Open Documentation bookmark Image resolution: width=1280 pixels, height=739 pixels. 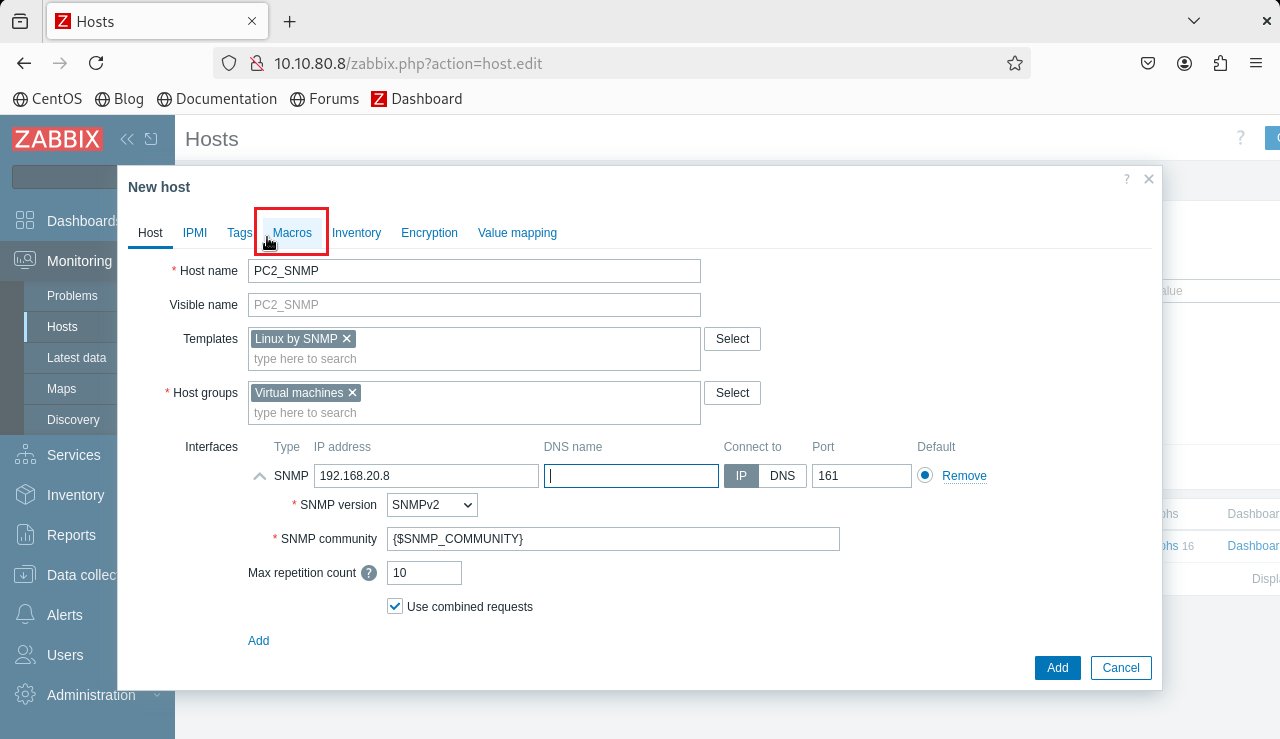click(216, 99)
